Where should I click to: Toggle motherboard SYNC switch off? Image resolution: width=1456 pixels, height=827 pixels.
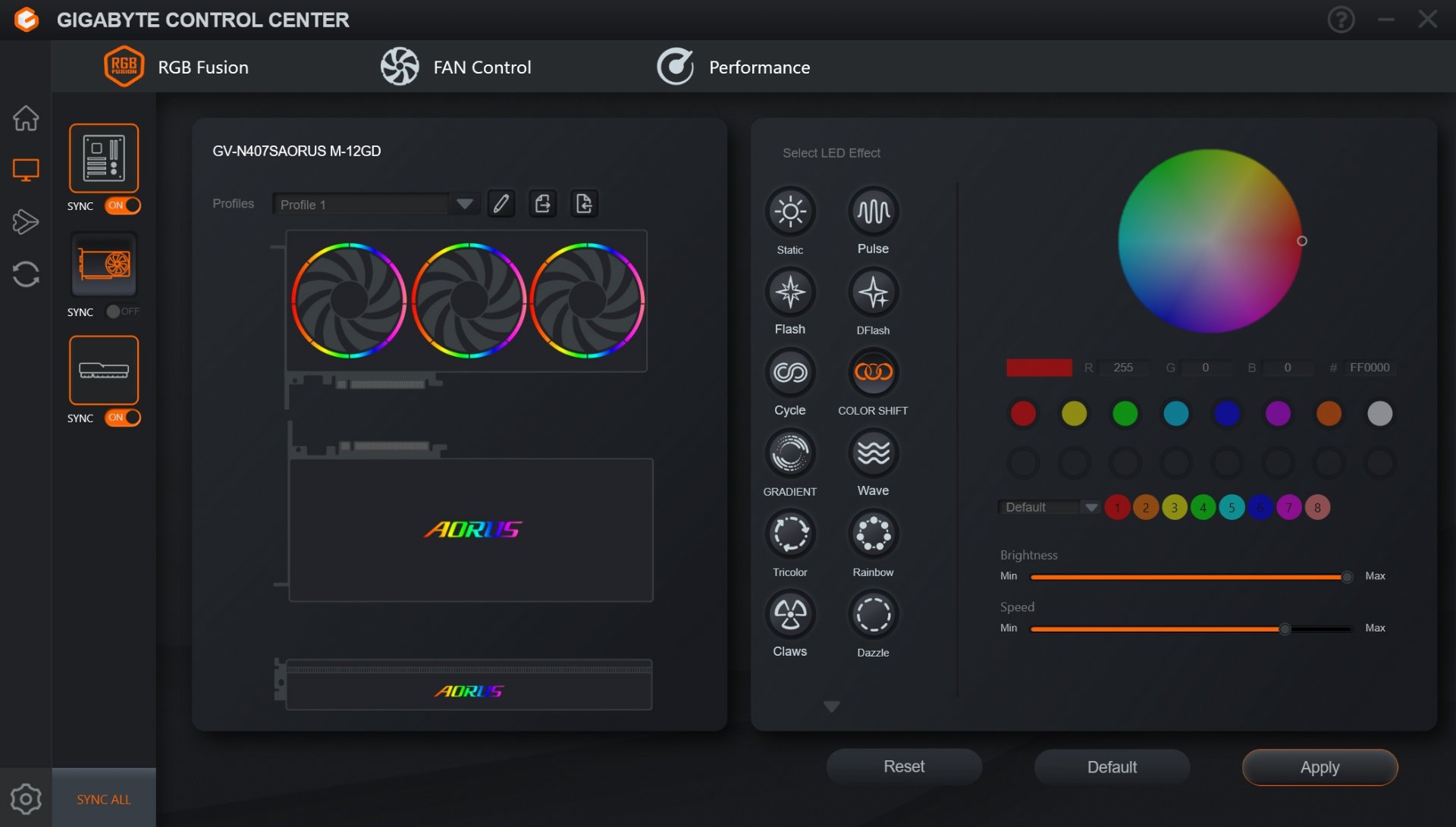click(x=123, y=205)
